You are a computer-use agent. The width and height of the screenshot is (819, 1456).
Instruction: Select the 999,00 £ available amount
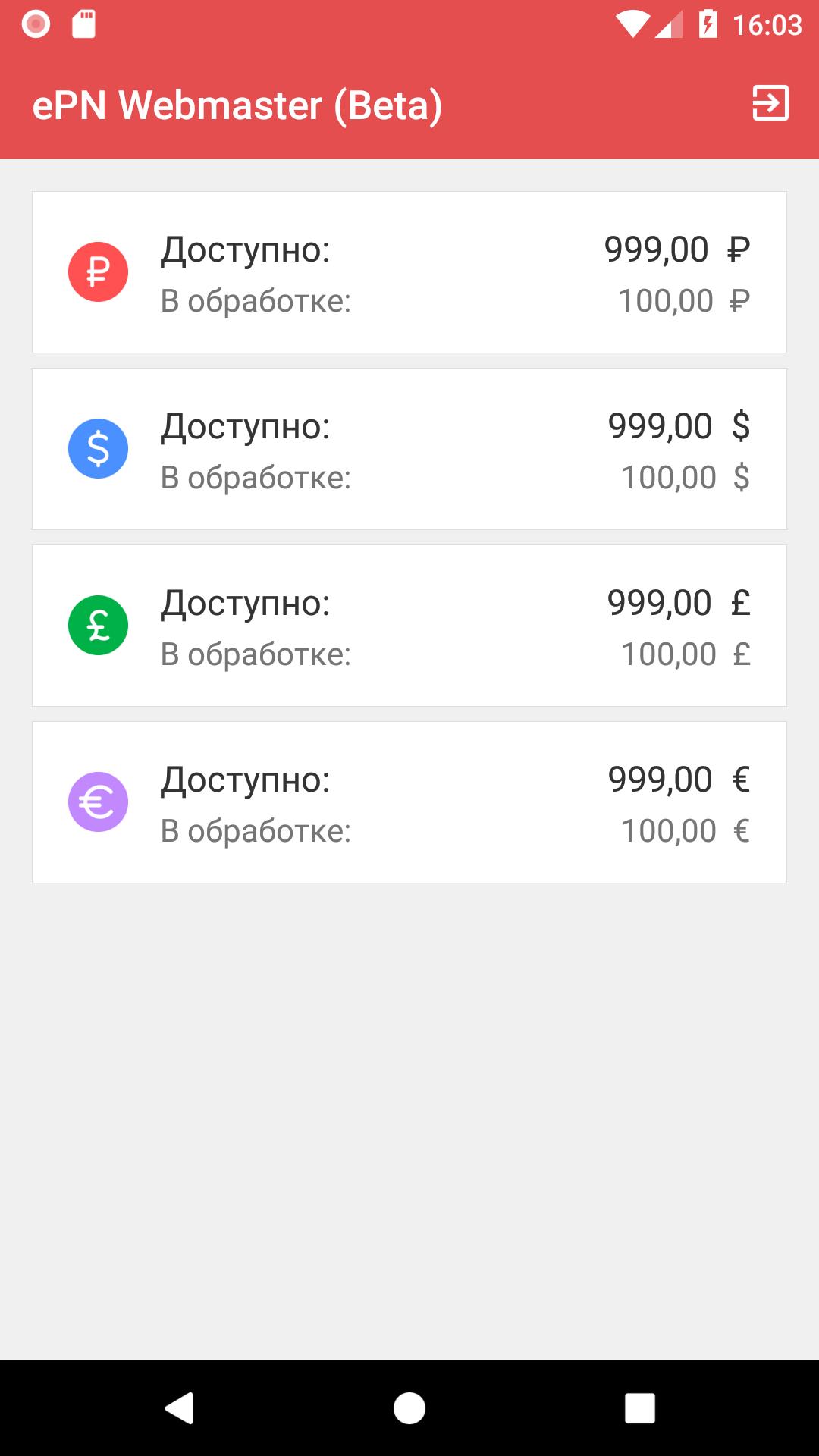pyautogui.click(x=679, y=604)
